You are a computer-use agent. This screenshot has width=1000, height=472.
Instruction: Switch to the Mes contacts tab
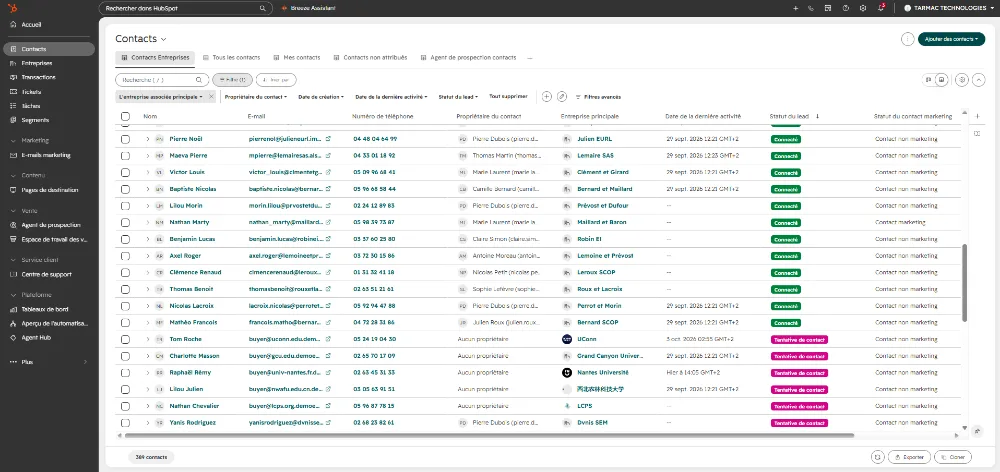297,57
